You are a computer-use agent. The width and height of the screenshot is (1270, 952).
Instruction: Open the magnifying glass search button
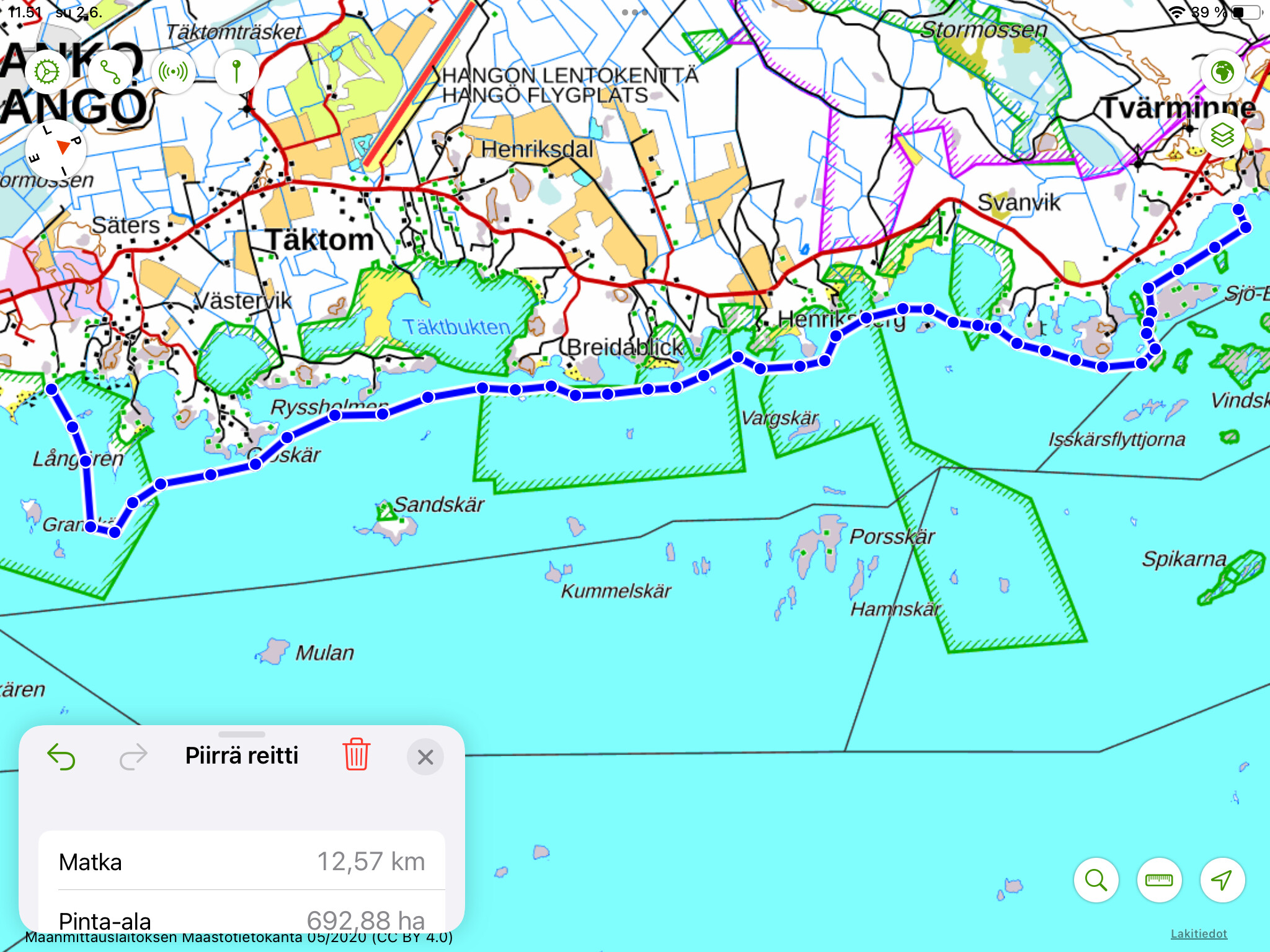[x=1096, y=880]
